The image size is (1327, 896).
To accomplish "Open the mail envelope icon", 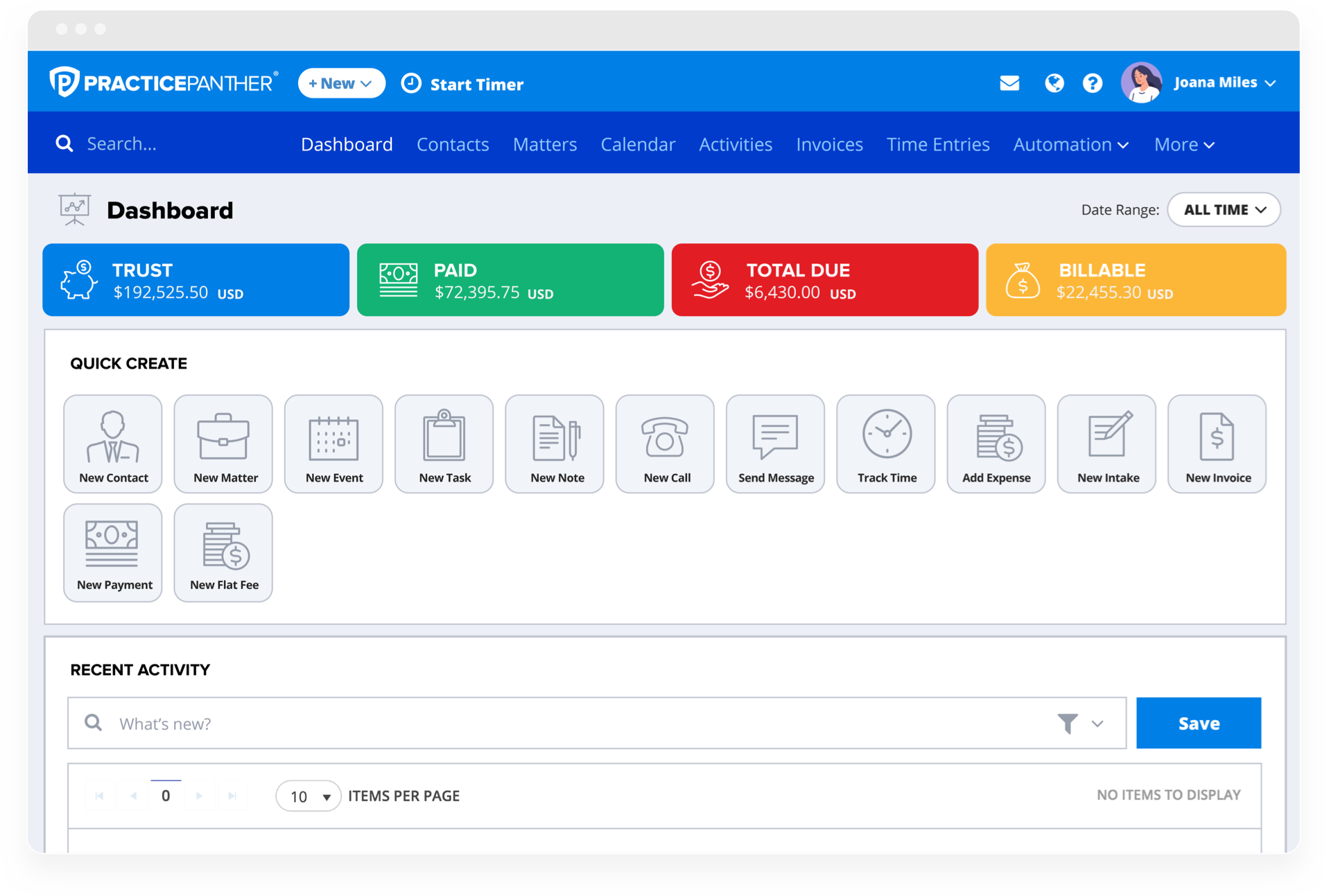I will point(1009,83).
